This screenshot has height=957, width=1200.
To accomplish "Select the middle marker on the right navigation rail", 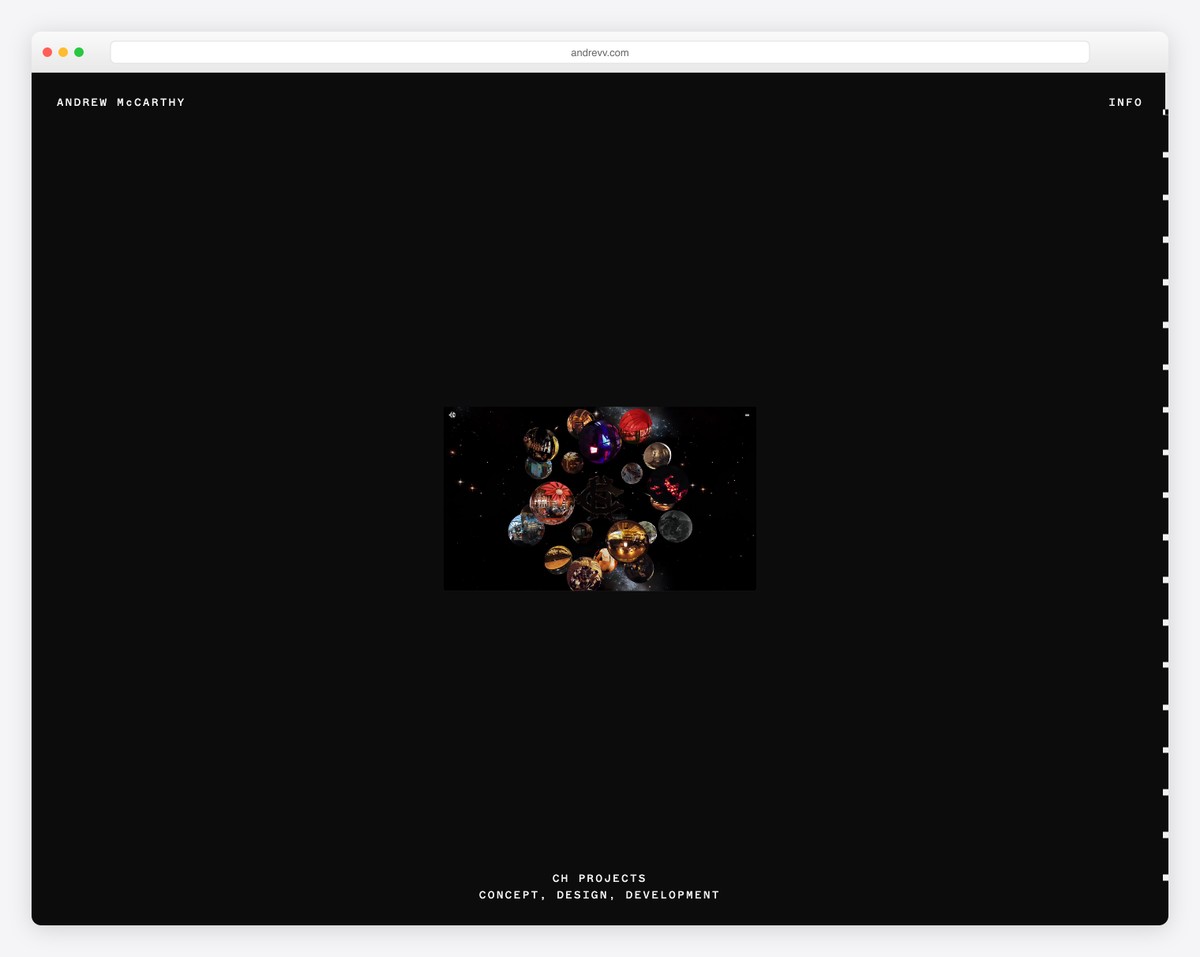I will tap(1166, 494).
